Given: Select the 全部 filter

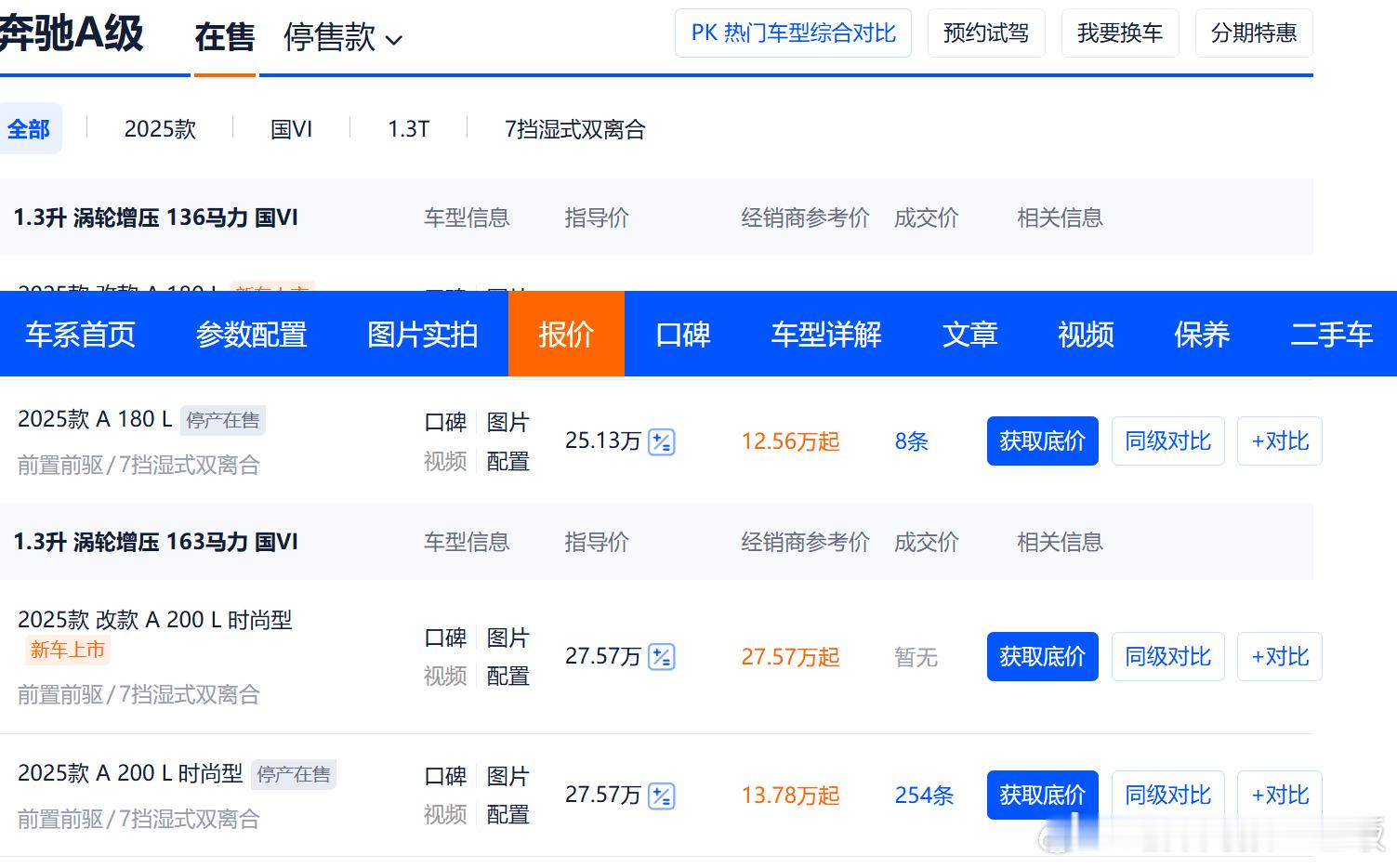Looking at the screenshot, I should (x=29, y=129).
